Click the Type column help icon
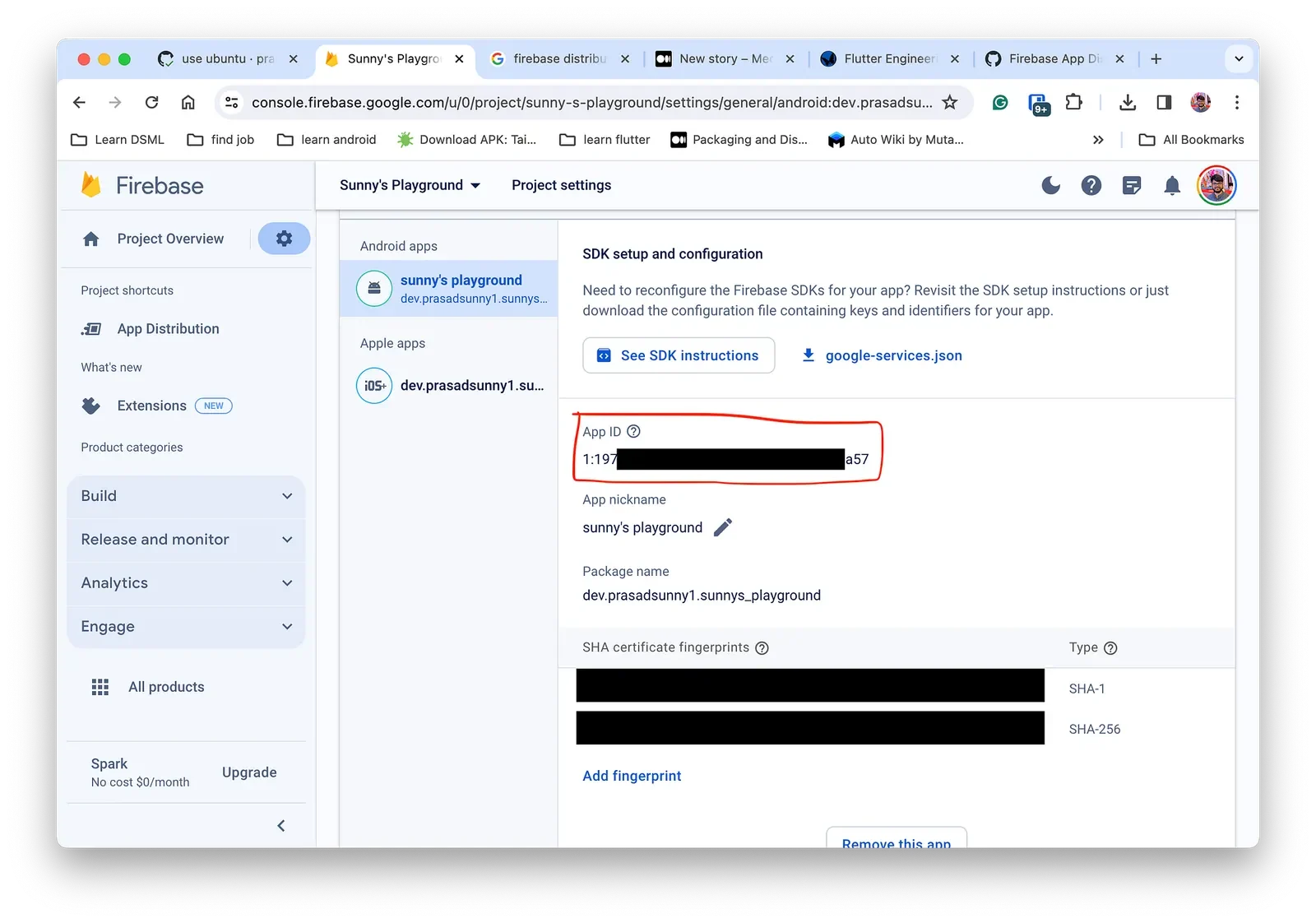The image size is (1316, 923). coord(1110,647)
